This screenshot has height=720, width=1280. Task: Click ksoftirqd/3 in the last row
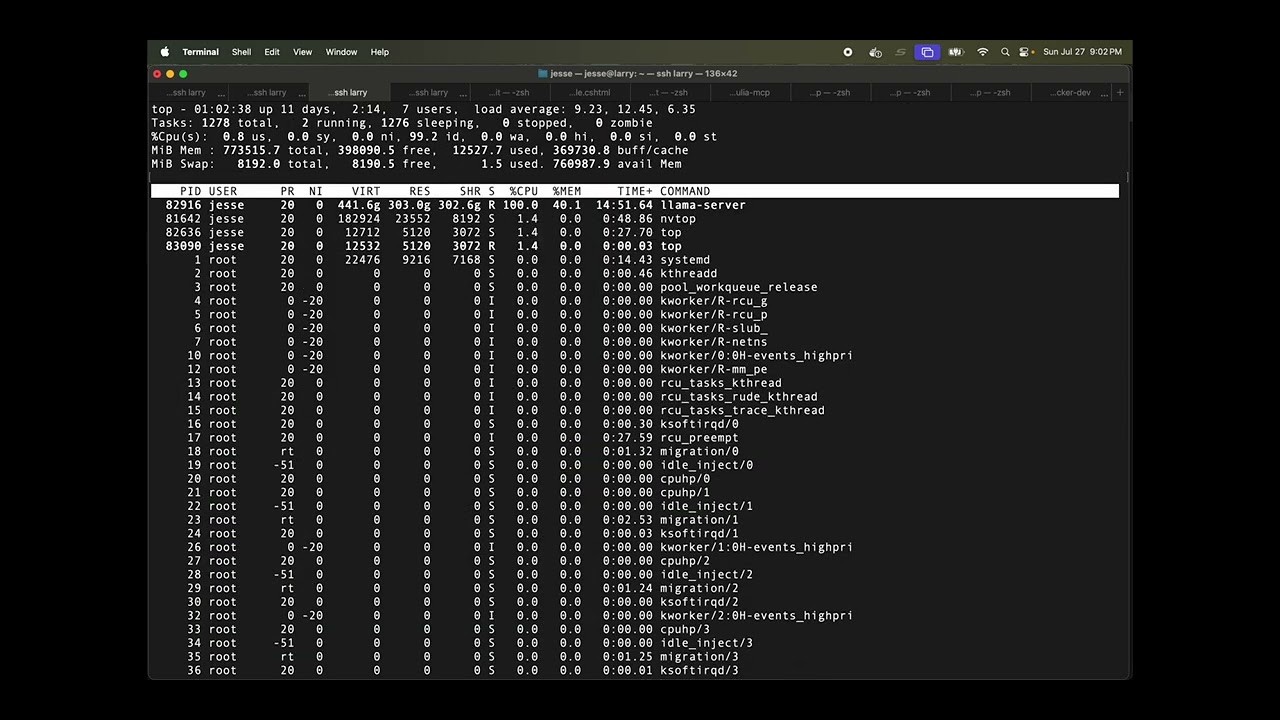pos(699,671)
